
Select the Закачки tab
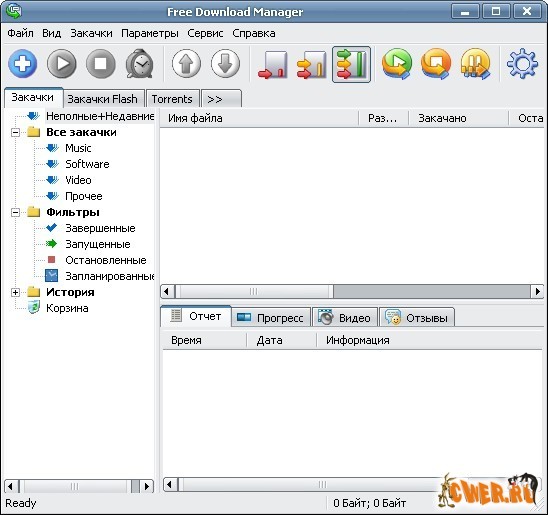(x=34, y=97)
